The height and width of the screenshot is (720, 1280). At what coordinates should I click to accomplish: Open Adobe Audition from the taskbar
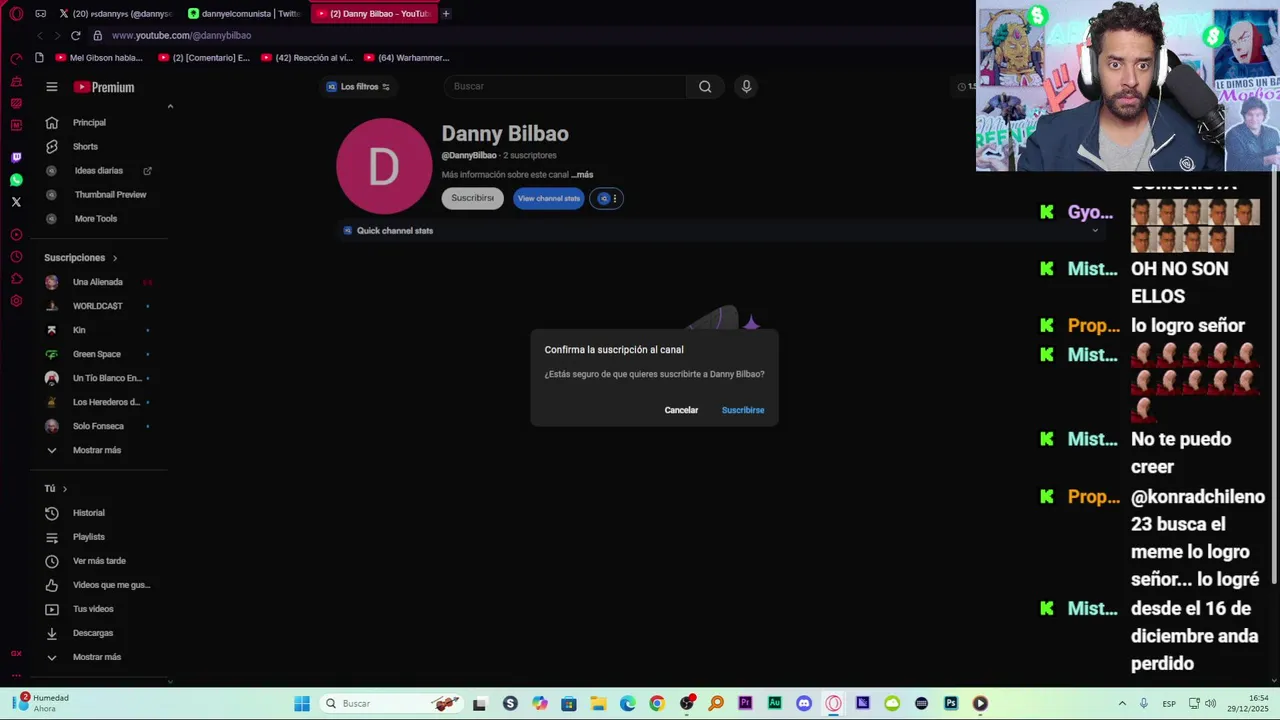pyautogui.click(x=775, y=703)
